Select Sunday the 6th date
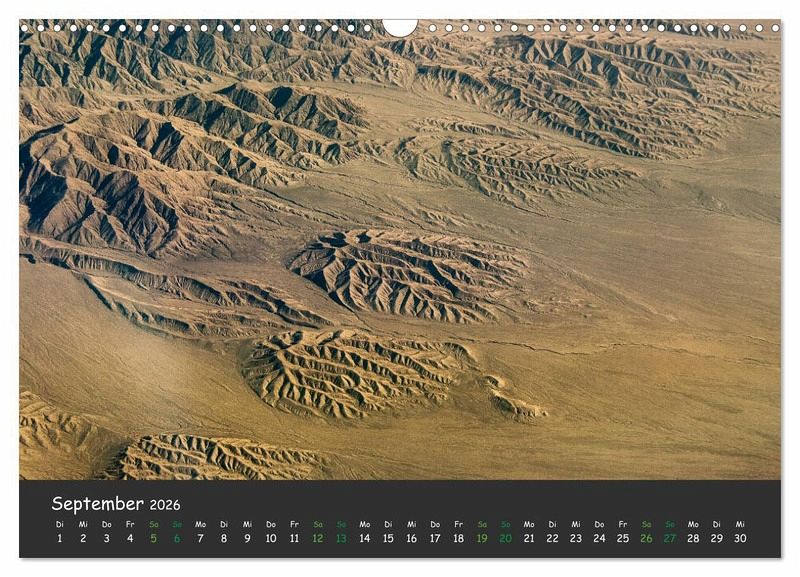Screen dimensions: 800x577 click(x=177, y=538)
